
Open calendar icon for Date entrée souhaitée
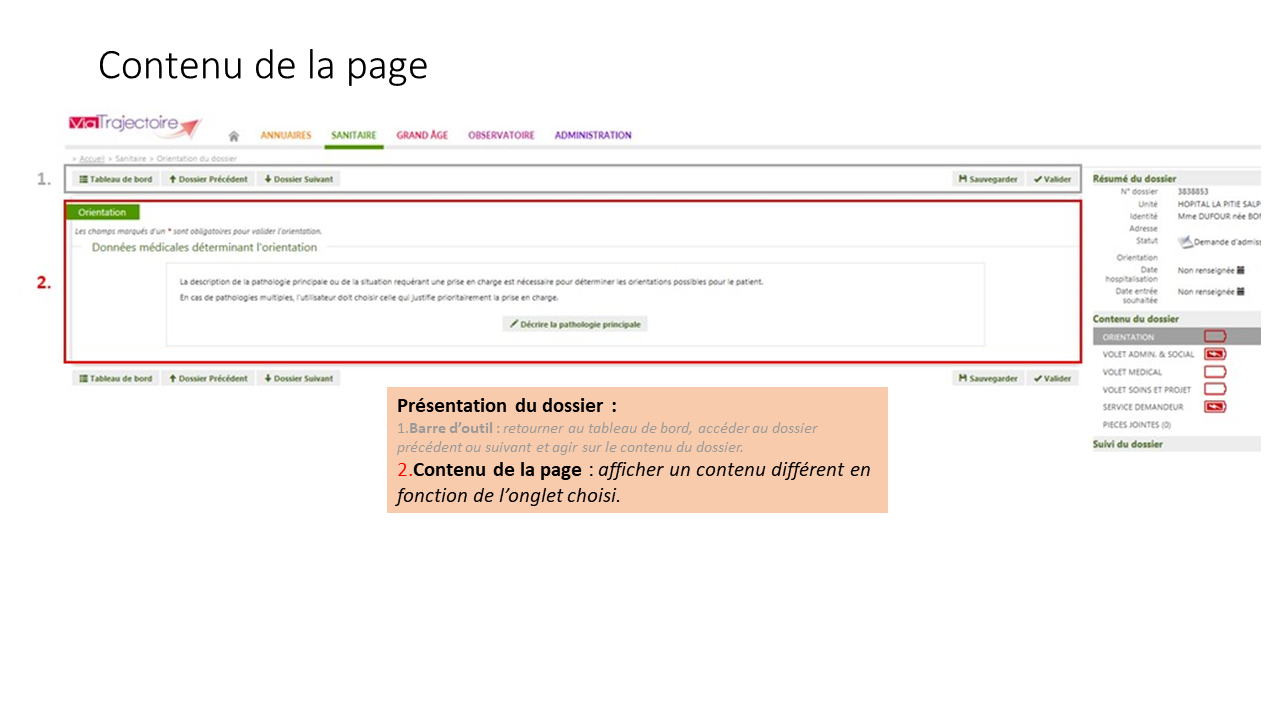(1241, 292)
